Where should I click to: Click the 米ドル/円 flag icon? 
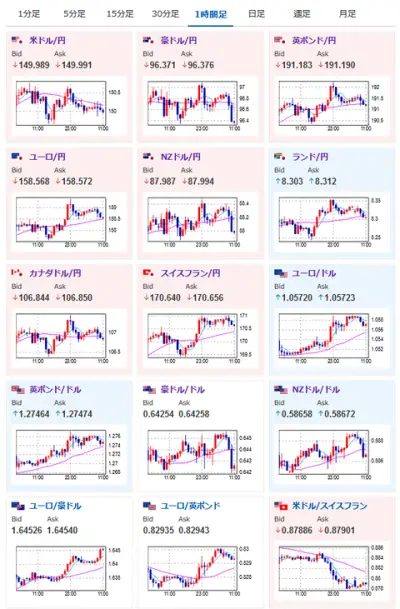click(17, 40)
